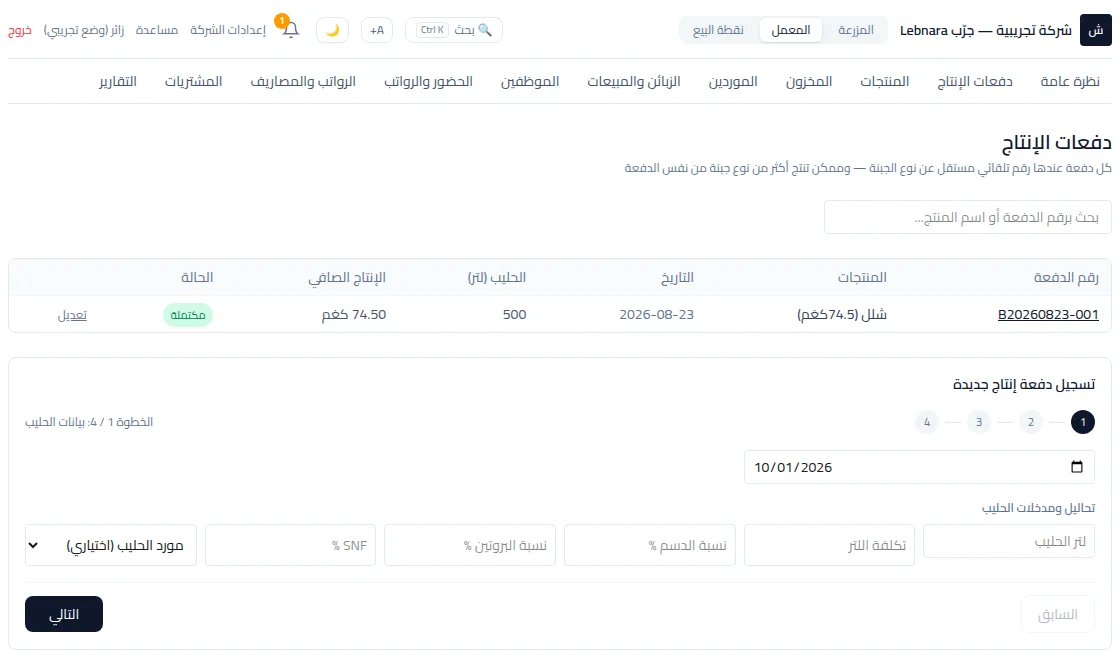Expand مورد الحليب (اختياري) dropdown

tap(111, 545)
